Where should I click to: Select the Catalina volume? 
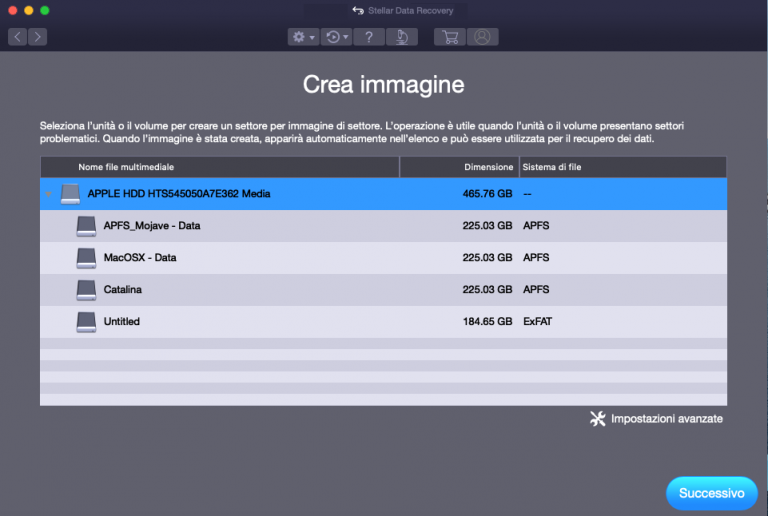point(384,289)
